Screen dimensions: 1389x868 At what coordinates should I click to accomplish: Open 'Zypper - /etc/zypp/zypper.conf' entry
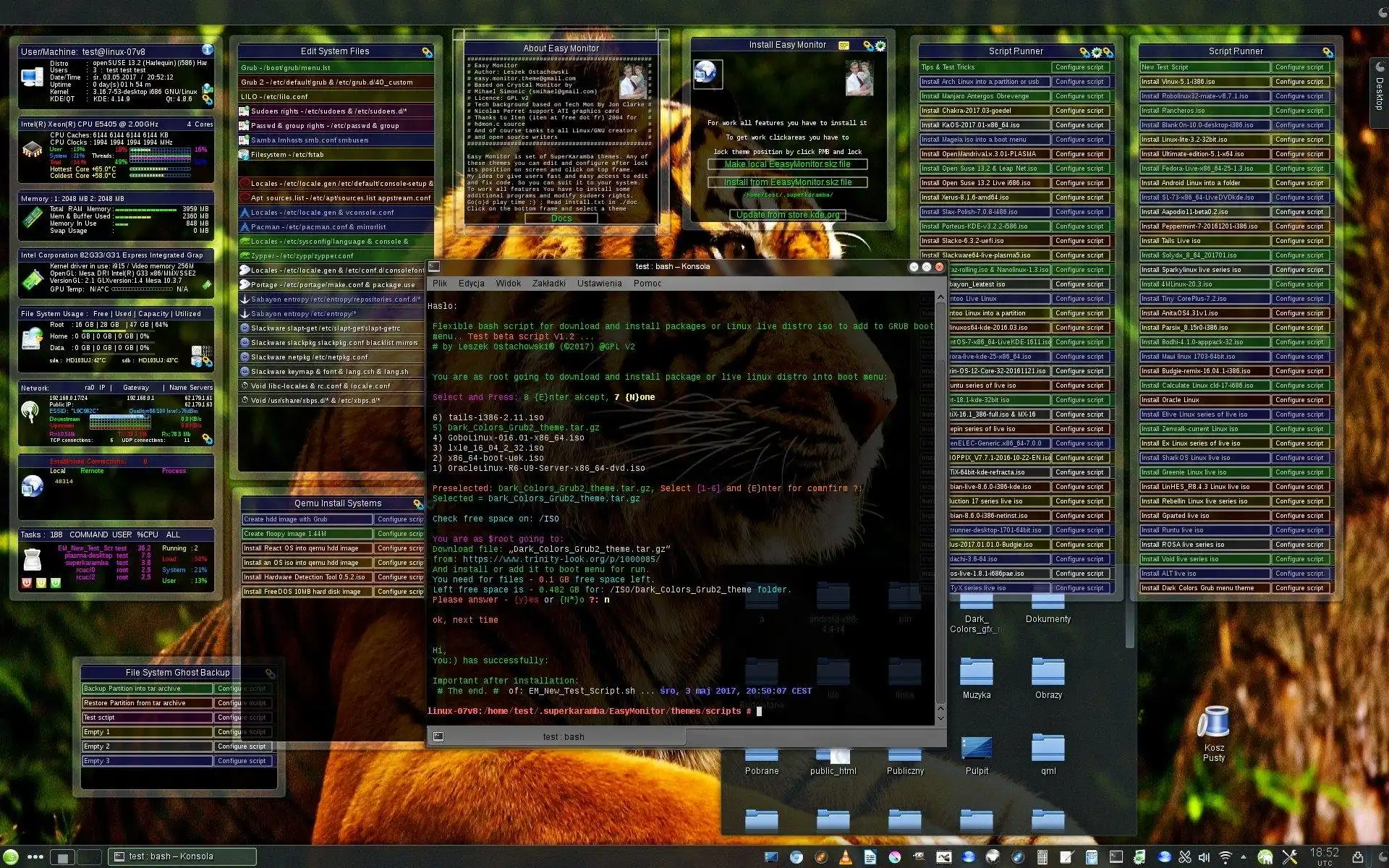coord(336,255)
